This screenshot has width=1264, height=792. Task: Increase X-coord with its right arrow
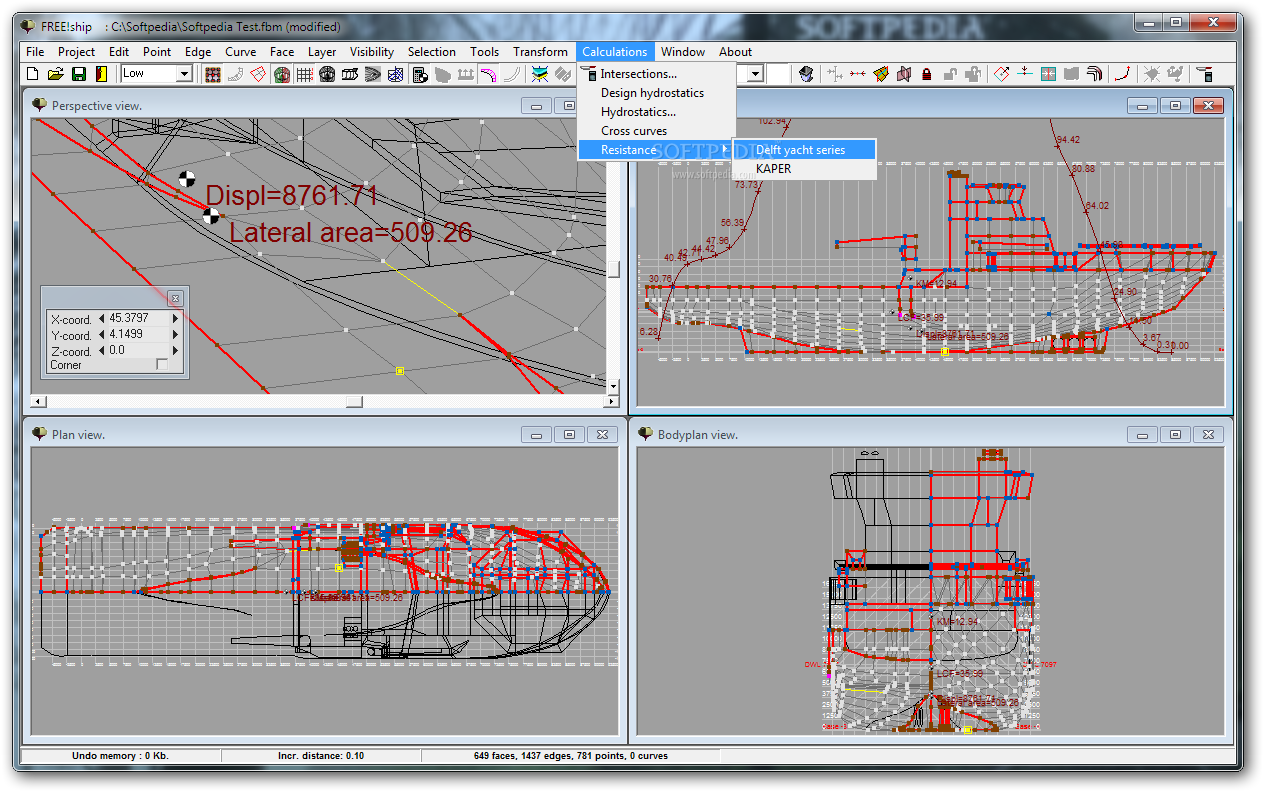(176, 319)
